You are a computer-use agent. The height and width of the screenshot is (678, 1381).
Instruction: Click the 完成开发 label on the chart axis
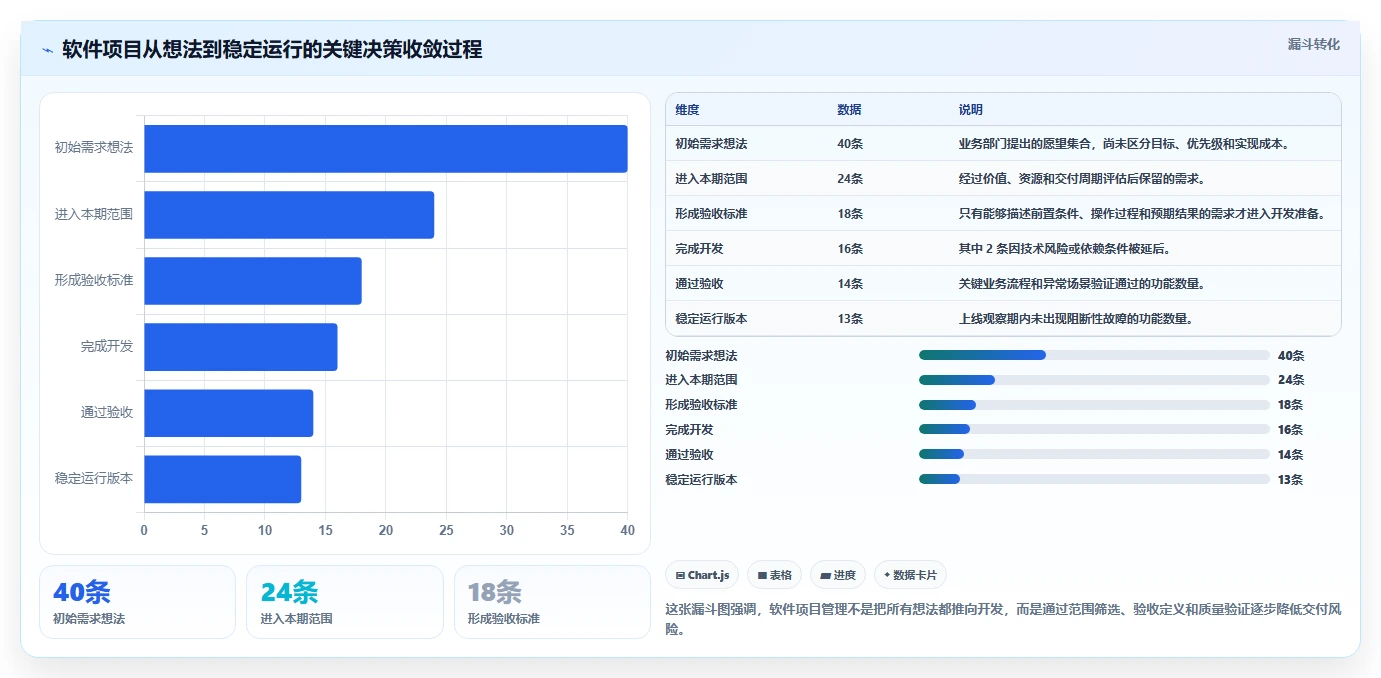tap(107, 346)
